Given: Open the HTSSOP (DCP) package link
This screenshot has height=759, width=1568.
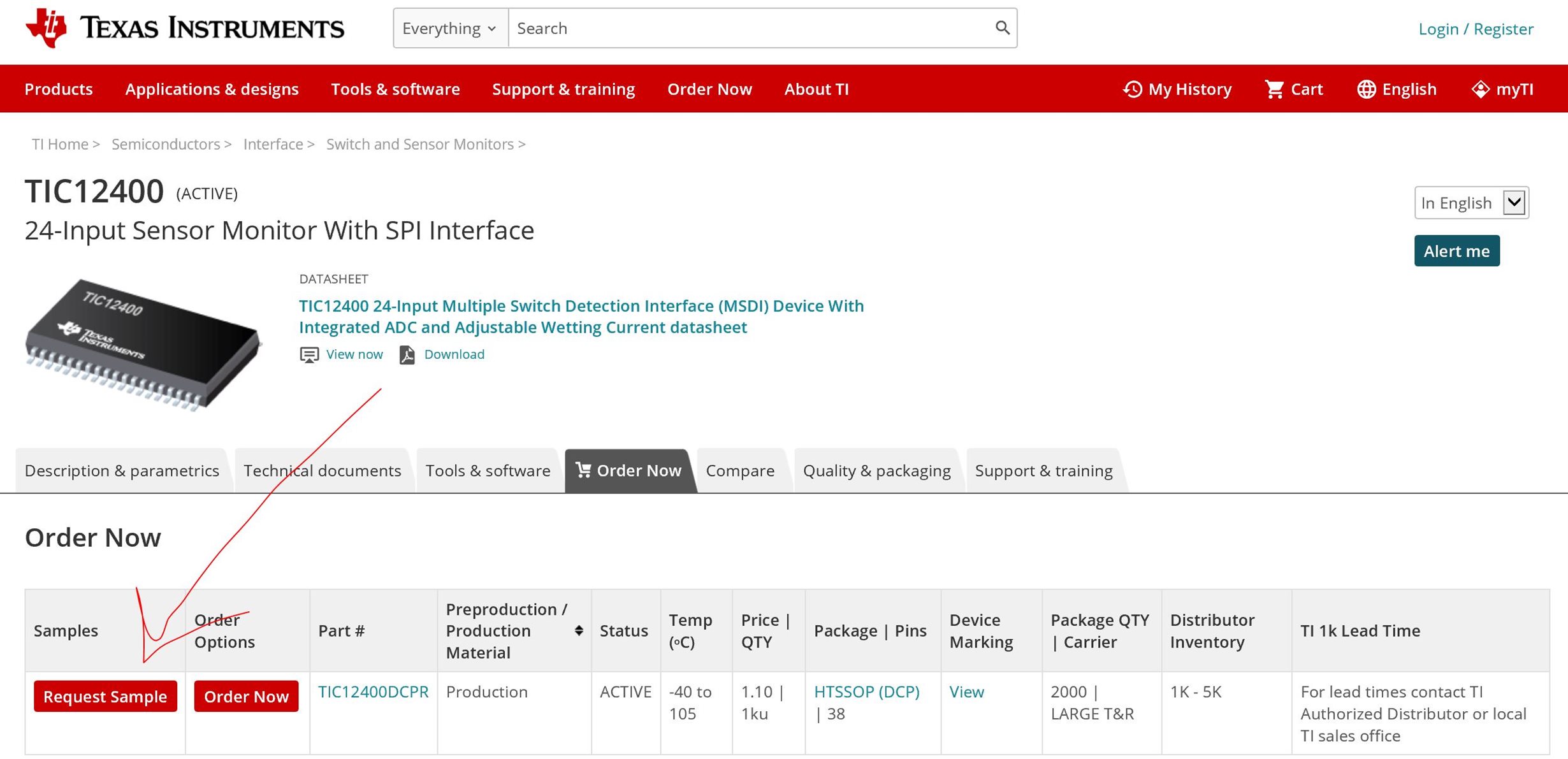Looking at the screenshot, I should pos(866,692).
